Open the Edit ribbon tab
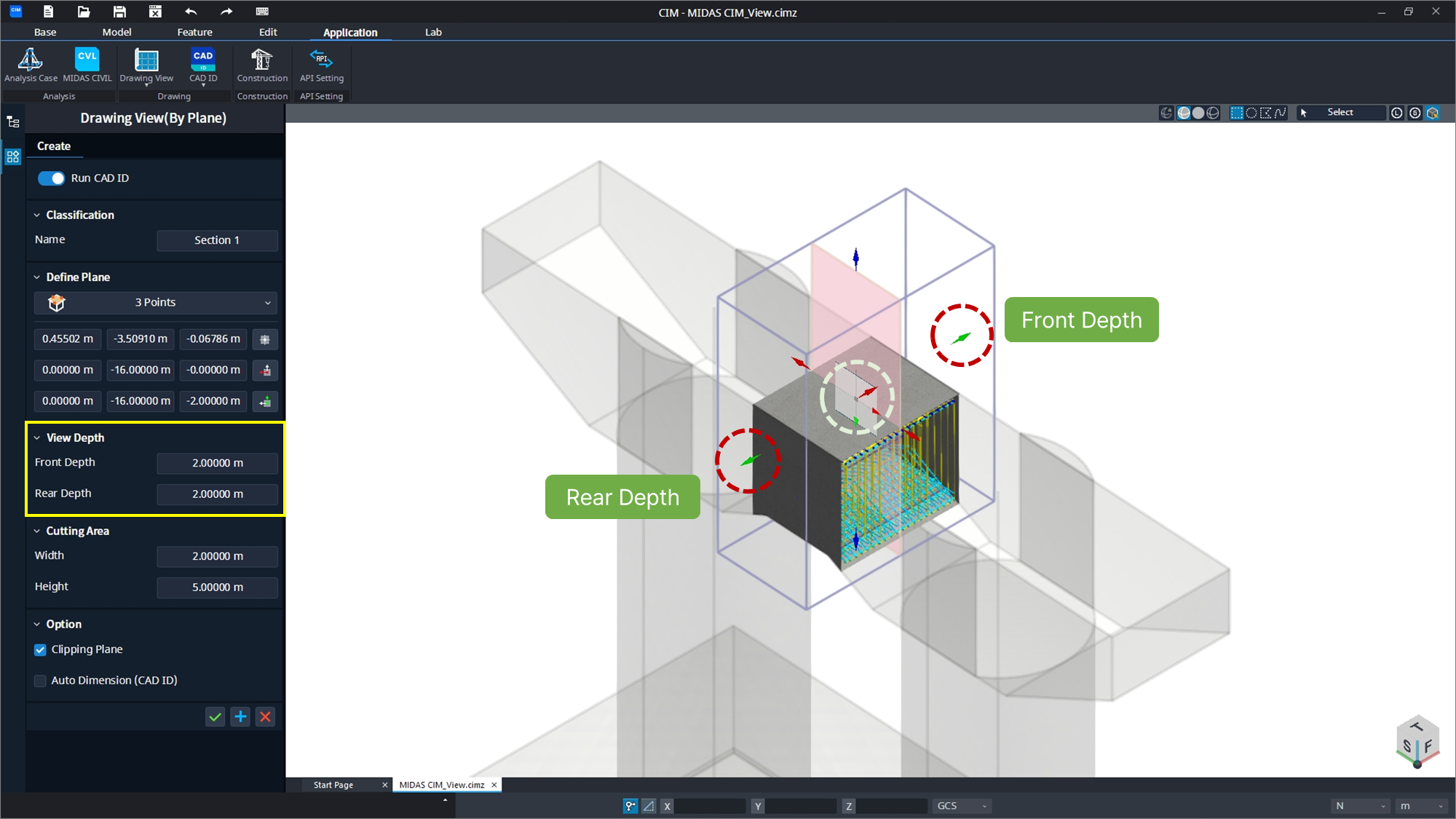The width and height of the screenshot is (1456, 819). click(268, 32)
